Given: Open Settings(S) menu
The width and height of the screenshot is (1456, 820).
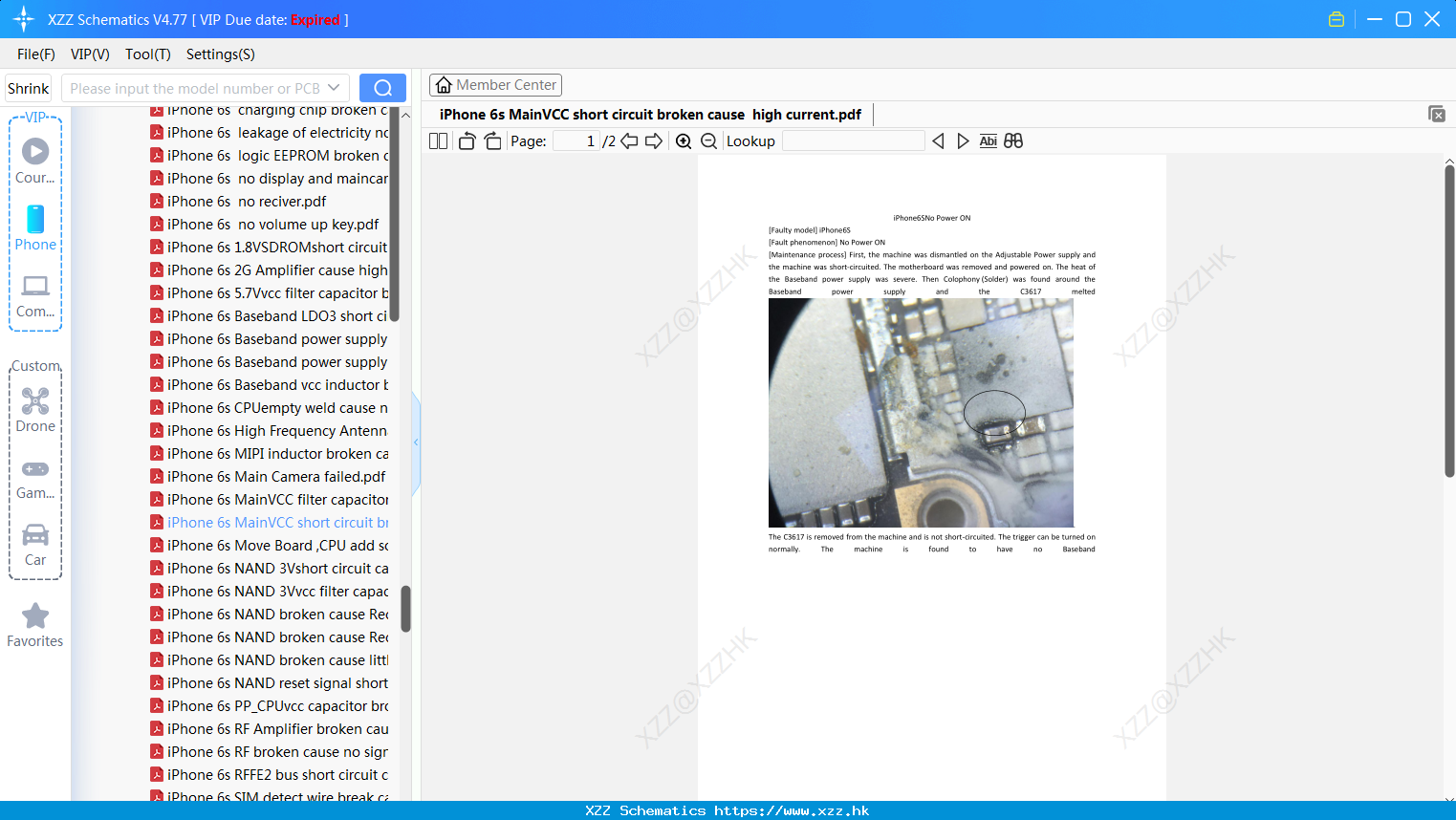Looking at the screenshot, I should (x=221, y=54).
